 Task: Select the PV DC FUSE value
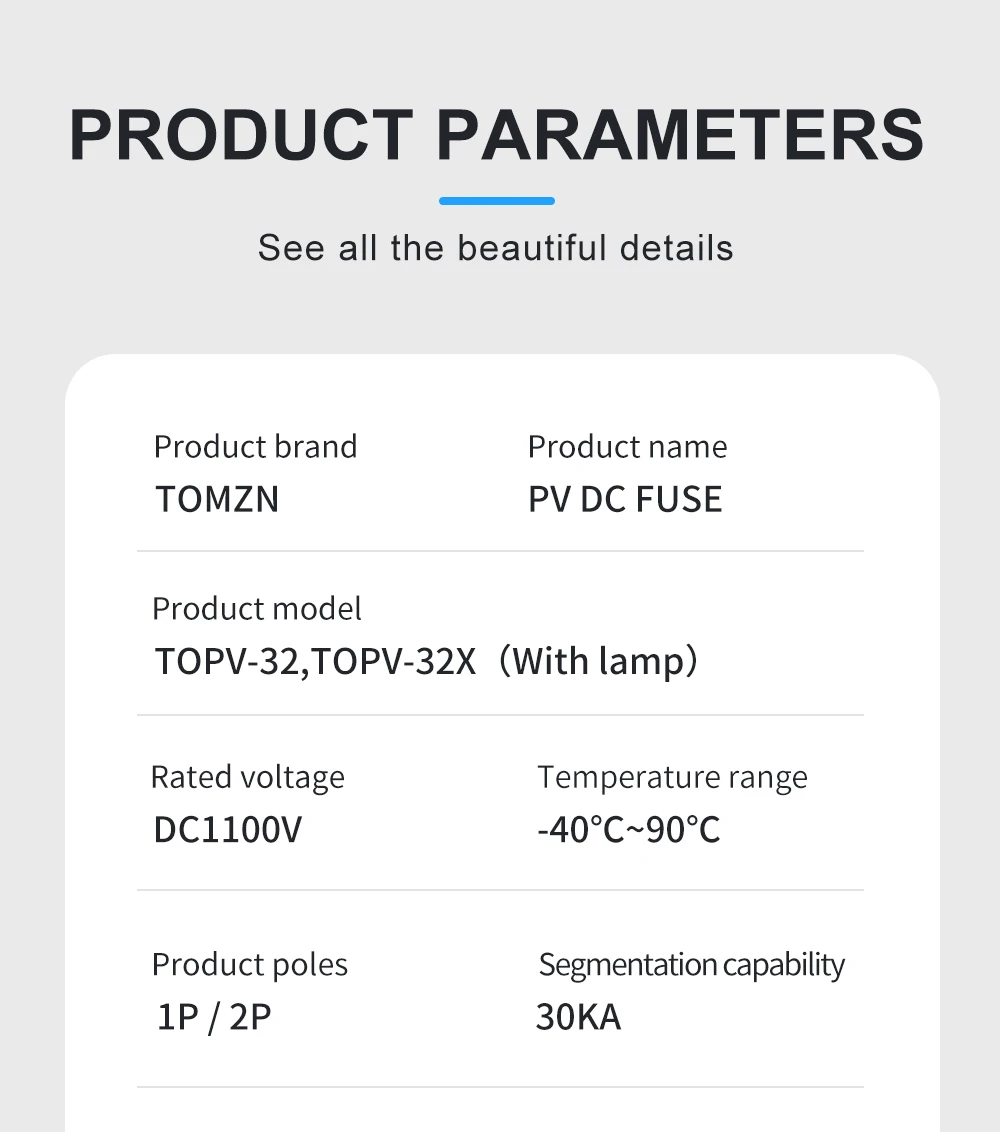[x=625, y=499]
